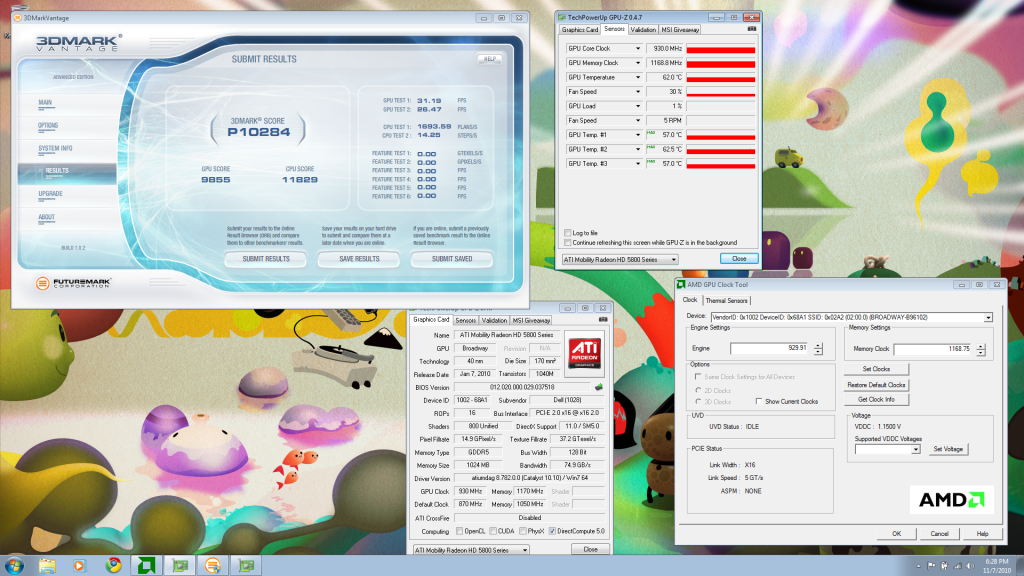Viewport: 1024px width, 576px height.
Task: Click the 3DMarkVantage title bar icon
Action: [18, 18]
